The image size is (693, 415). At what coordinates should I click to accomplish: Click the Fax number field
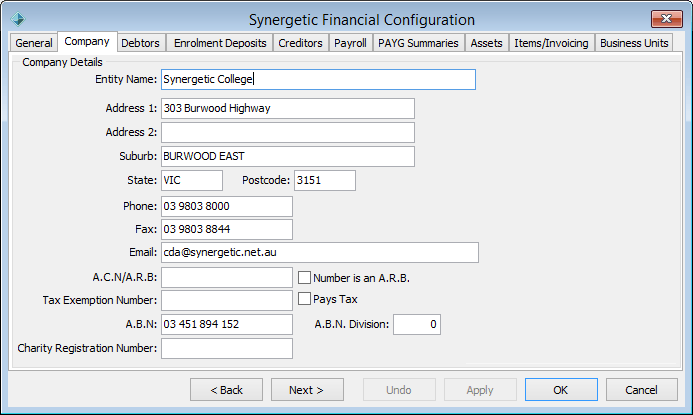227,229
